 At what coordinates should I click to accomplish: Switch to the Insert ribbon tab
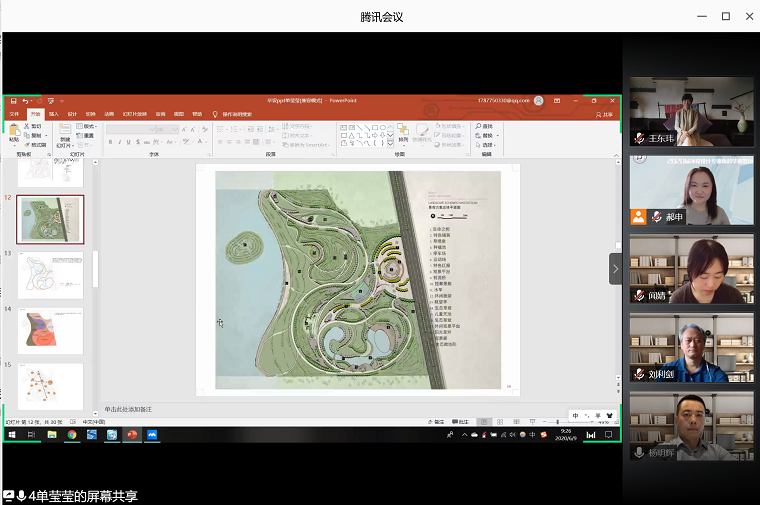[54, 114]
